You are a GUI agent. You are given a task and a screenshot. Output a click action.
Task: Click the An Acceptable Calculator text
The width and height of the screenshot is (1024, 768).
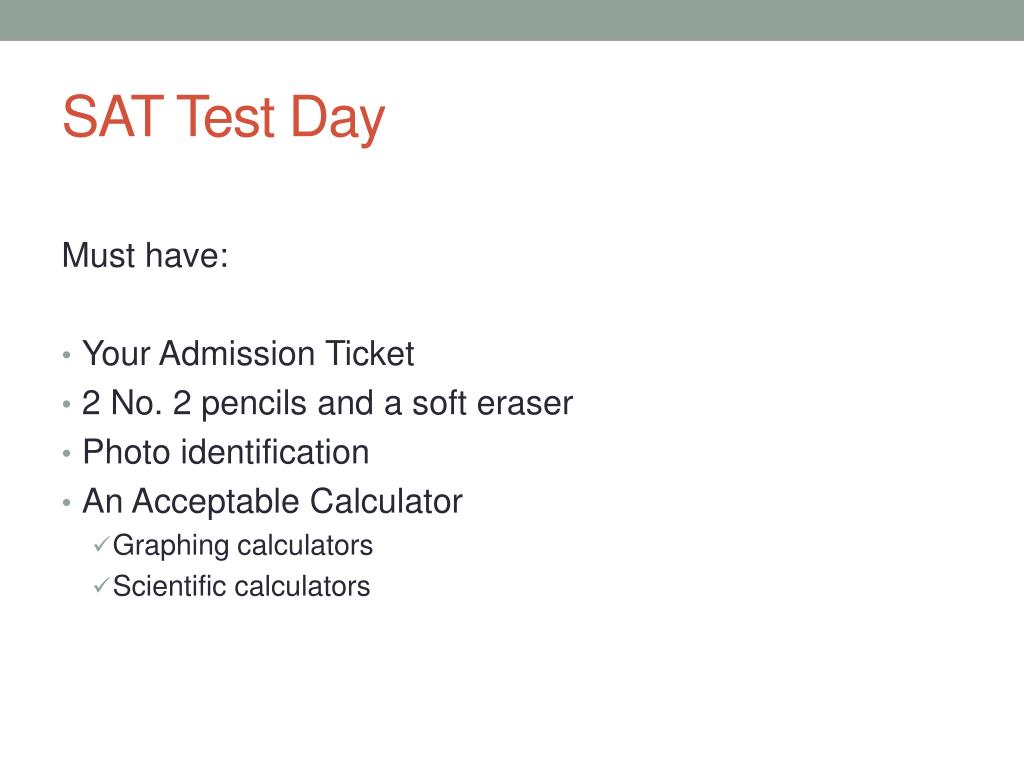(x=272, y=502)
